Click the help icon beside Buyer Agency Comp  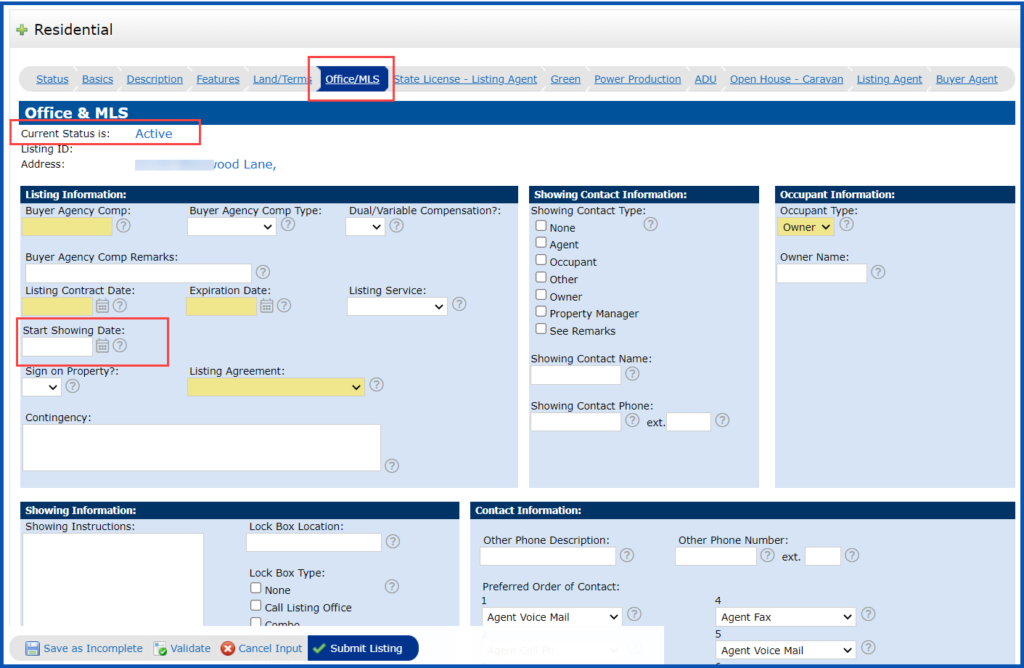tap(123, 227)
